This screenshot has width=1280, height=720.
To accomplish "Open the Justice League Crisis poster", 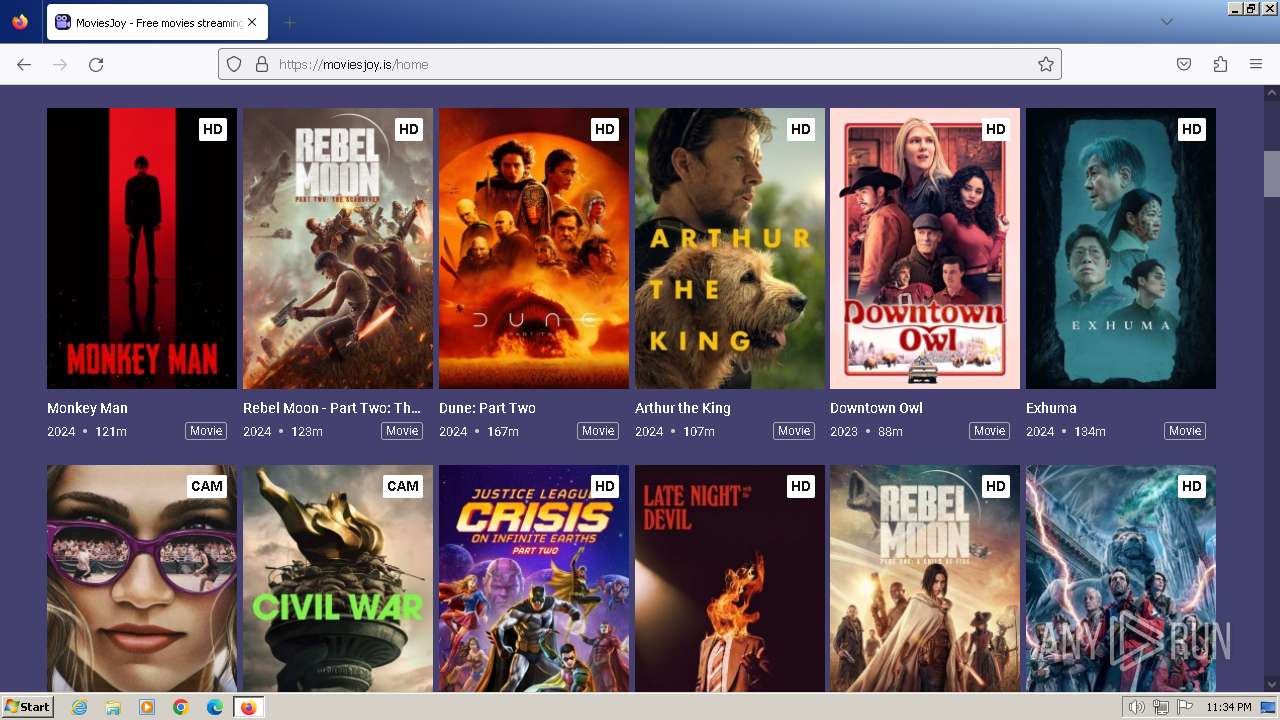I will click(534, 578).
